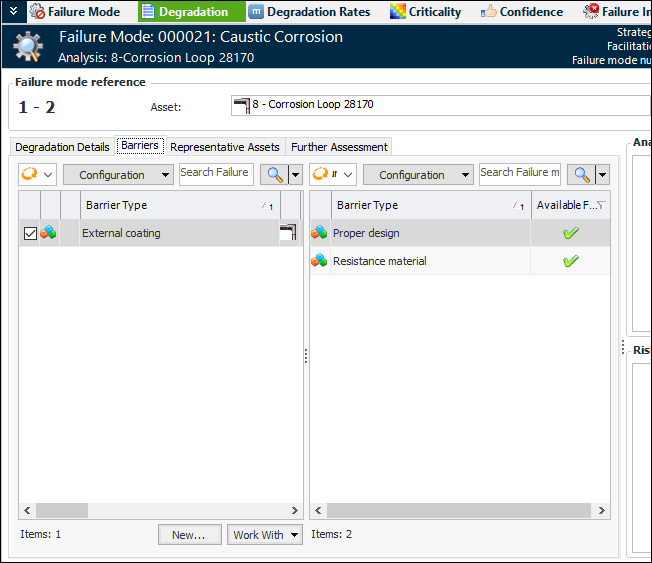Click the right grid horizontal scrollbar thumb
The image size is (652, 563).
(x=459, y=511)
